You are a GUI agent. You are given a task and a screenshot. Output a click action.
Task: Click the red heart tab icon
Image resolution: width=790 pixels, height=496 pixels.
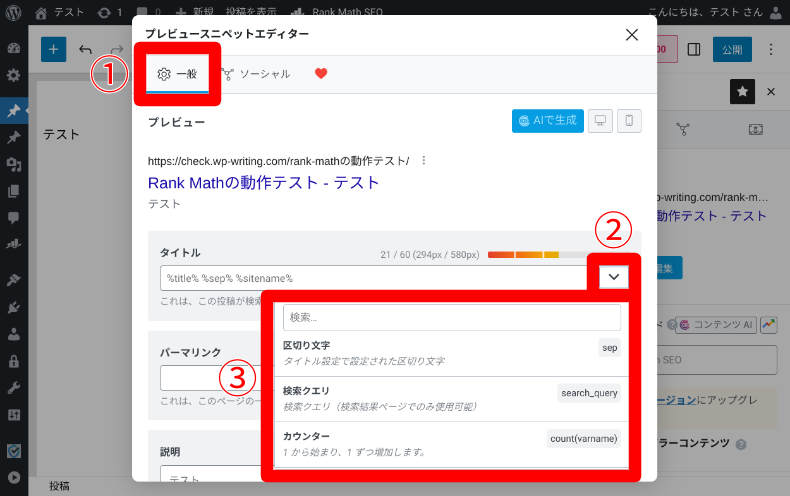pos(321,74)
